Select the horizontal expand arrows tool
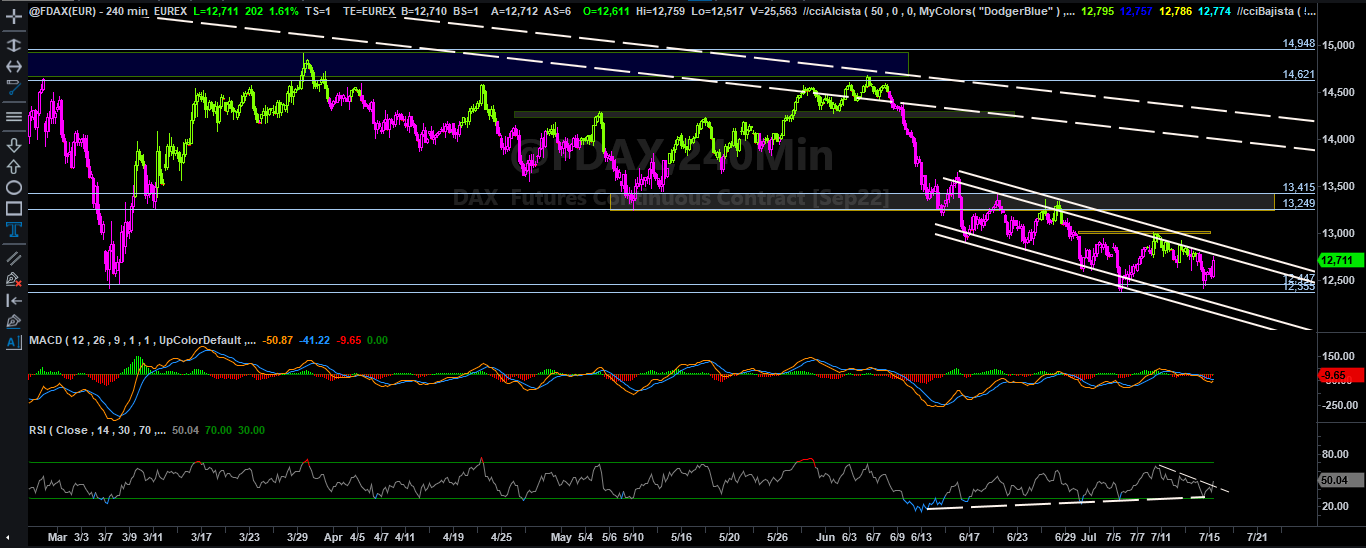This screenshot has height=548, width=1366. (x=13, y=66)
